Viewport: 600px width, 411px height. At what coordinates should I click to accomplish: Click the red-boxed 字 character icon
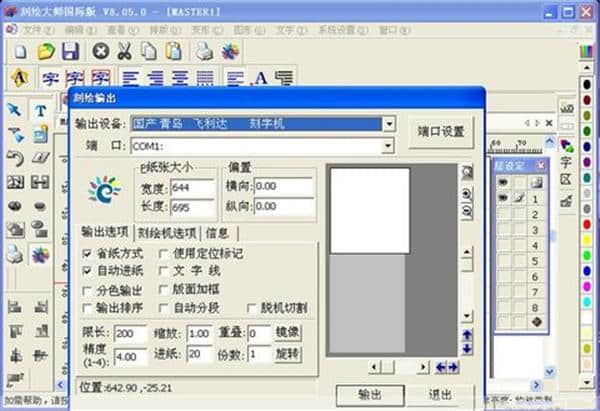[101, 78]
